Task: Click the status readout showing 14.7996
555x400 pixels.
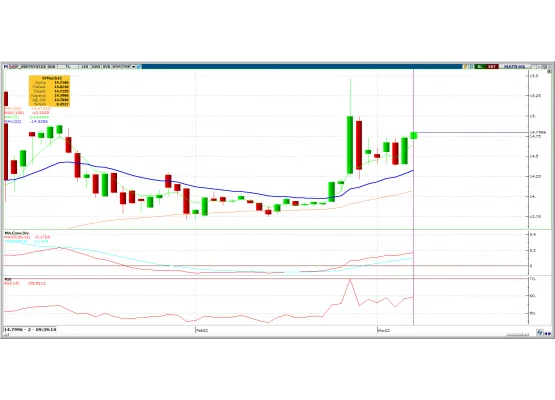Action: 30,330
